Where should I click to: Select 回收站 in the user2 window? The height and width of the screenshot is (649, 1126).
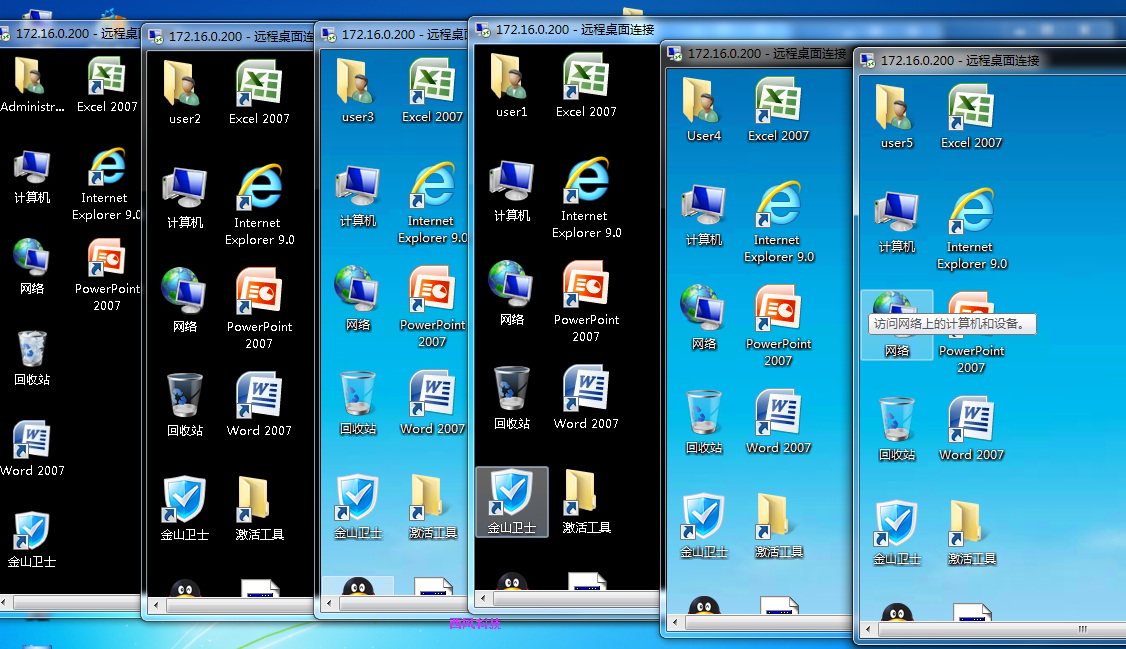[x=185, y=405]
